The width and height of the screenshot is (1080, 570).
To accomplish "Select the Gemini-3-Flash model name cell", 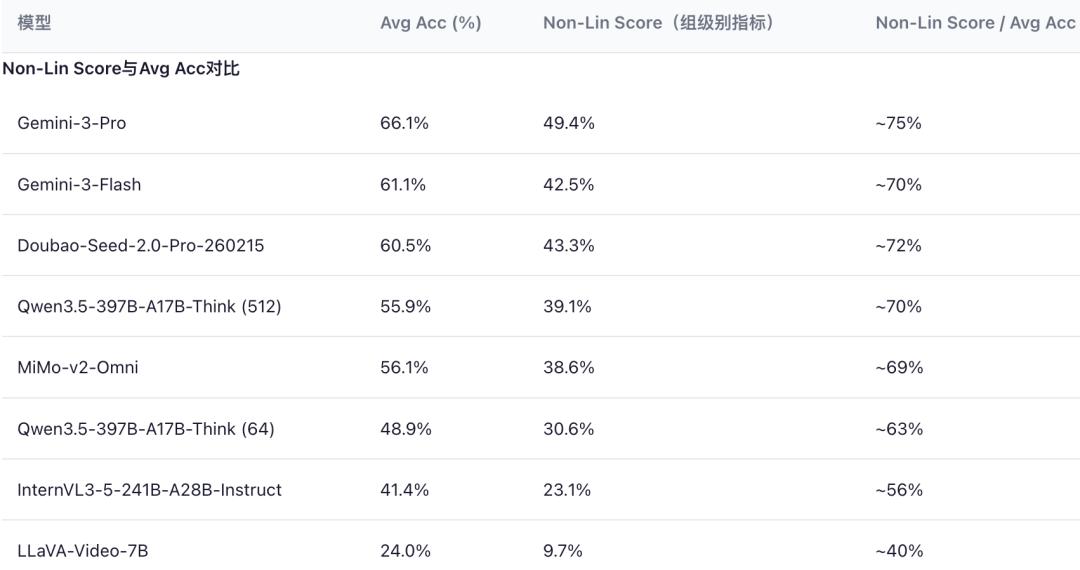I will coord(79,185).
